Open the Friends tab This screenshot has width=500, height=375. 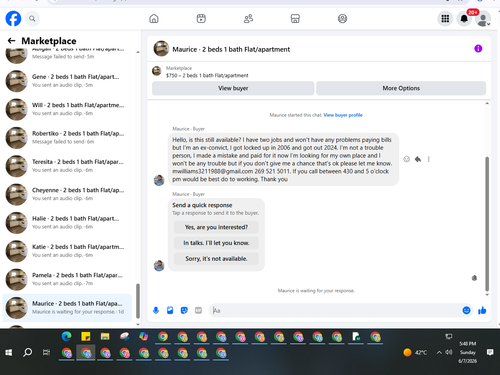(x=248, y=19)
